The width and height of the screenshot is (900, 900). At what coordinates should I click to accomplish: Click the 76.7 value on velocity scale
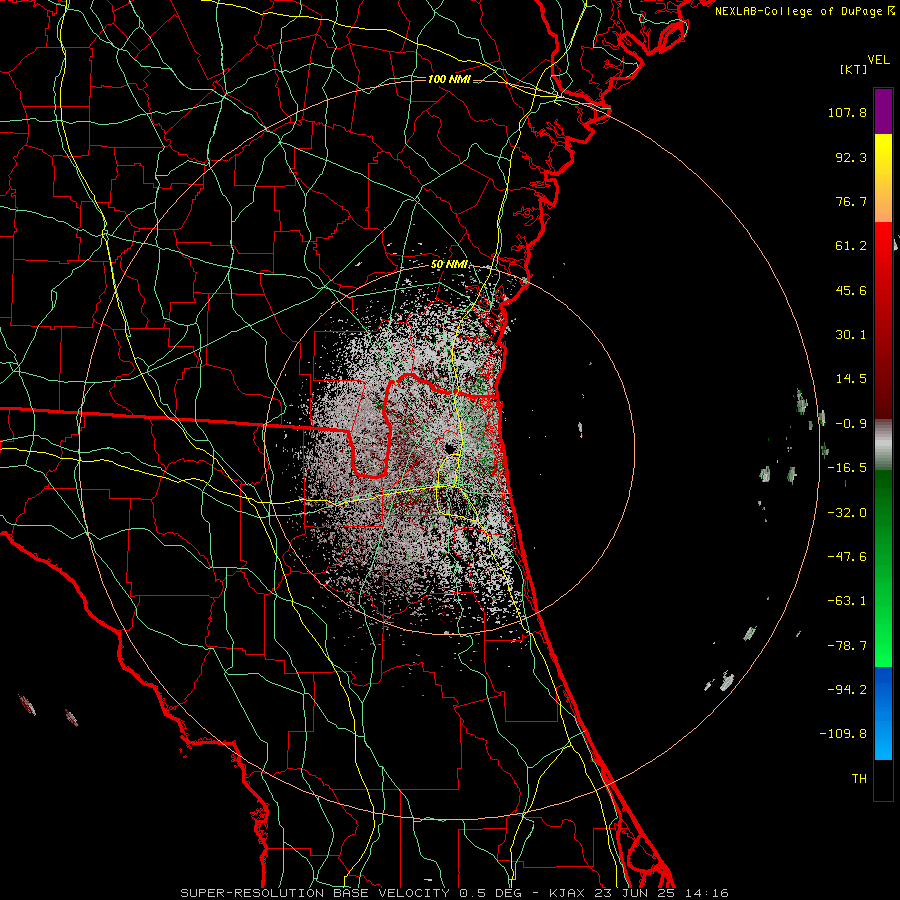[x=851, y=201]
